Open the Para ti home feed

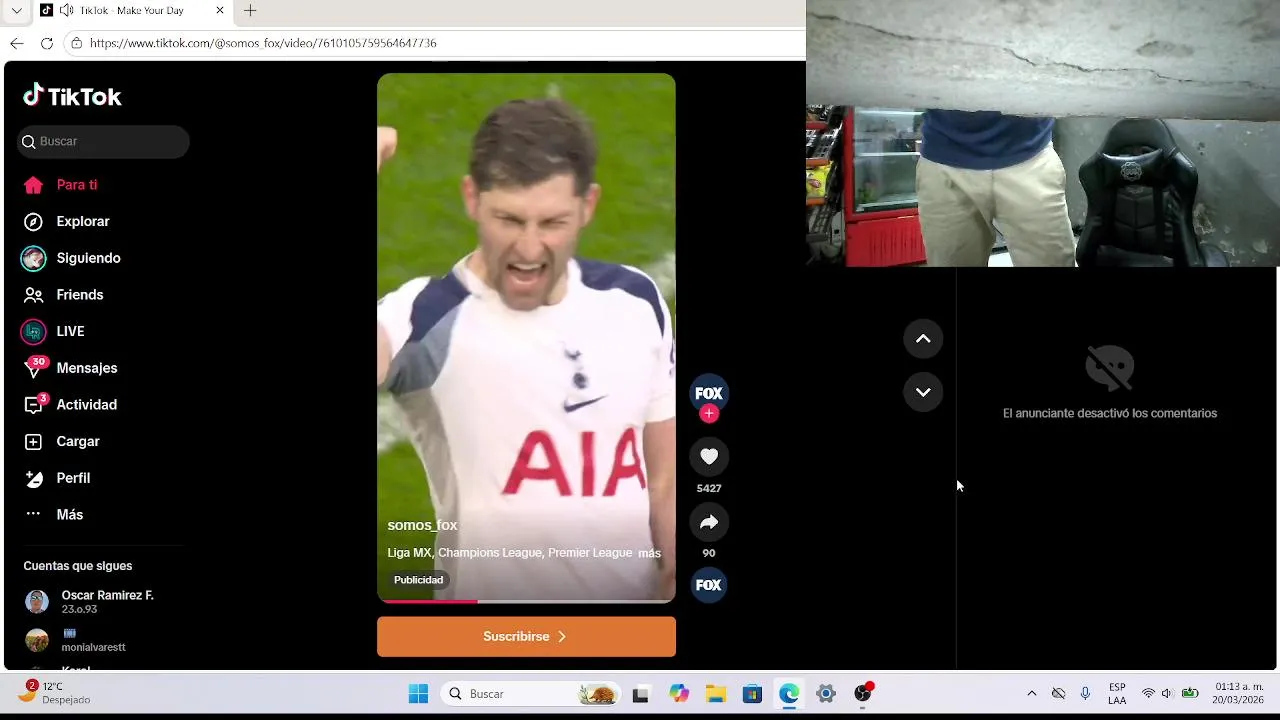(x=60, y=185)
